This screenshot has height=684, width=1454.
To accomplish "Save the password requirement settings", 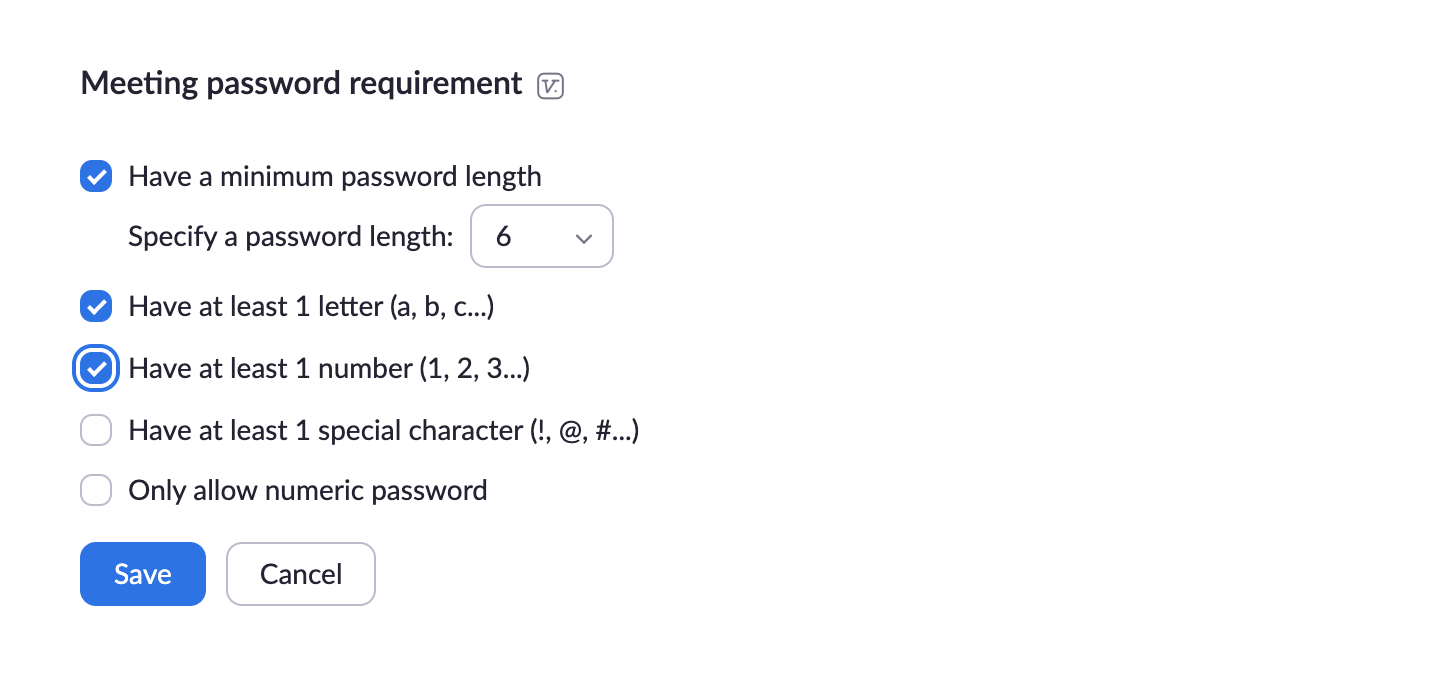I will [x=143, y=574].
